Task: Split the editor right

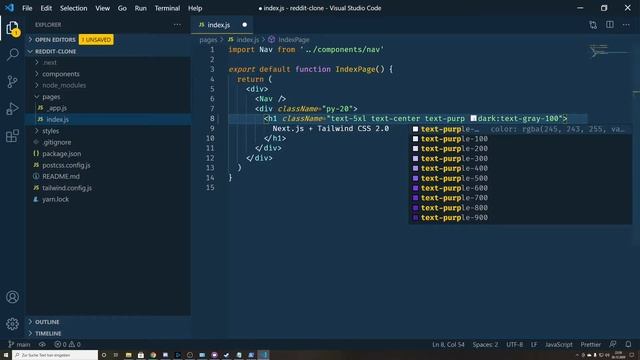Action: click(609, 25)
